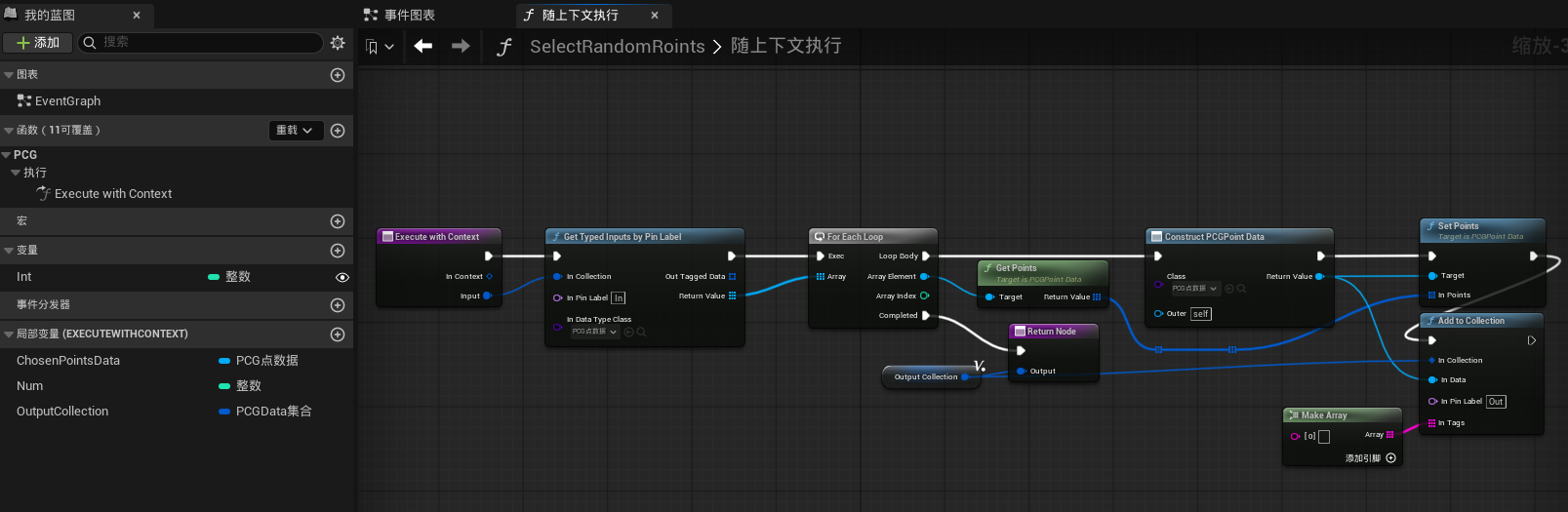
Task: Click 随上下文执行 breadcrumb
Action: click(x=785, y=46)
